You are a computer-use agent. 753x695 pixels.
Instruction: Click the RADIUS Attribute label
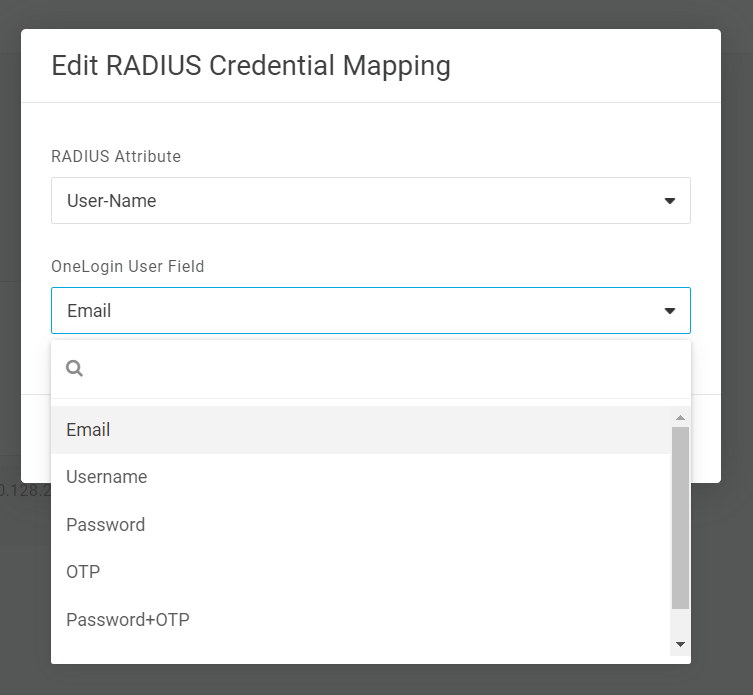(x=116, y=156)
